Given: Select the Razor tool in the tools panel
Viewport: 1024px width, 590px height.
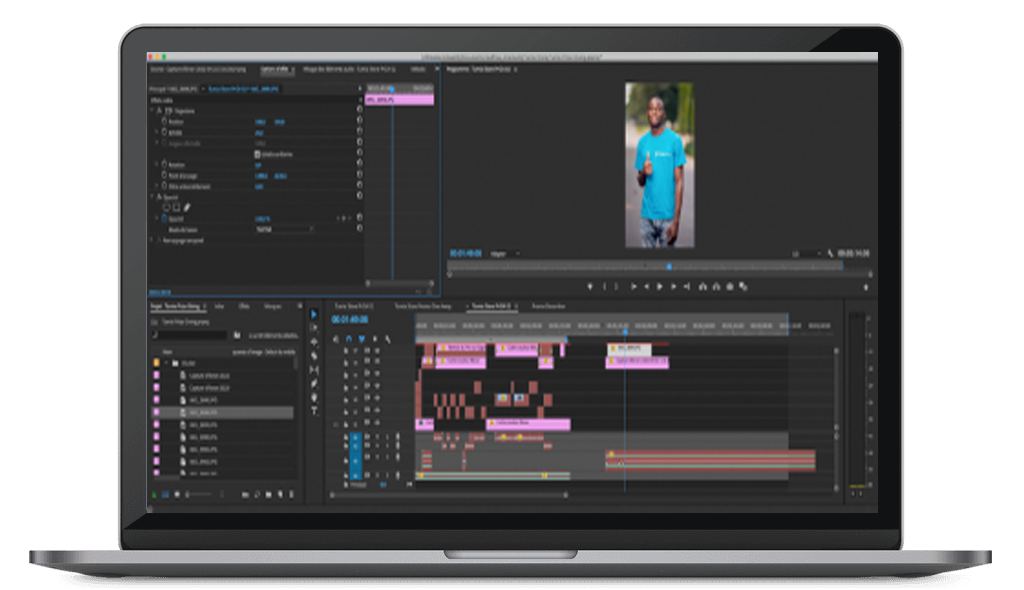Looking at the screenshot, I should coord(314,356).
